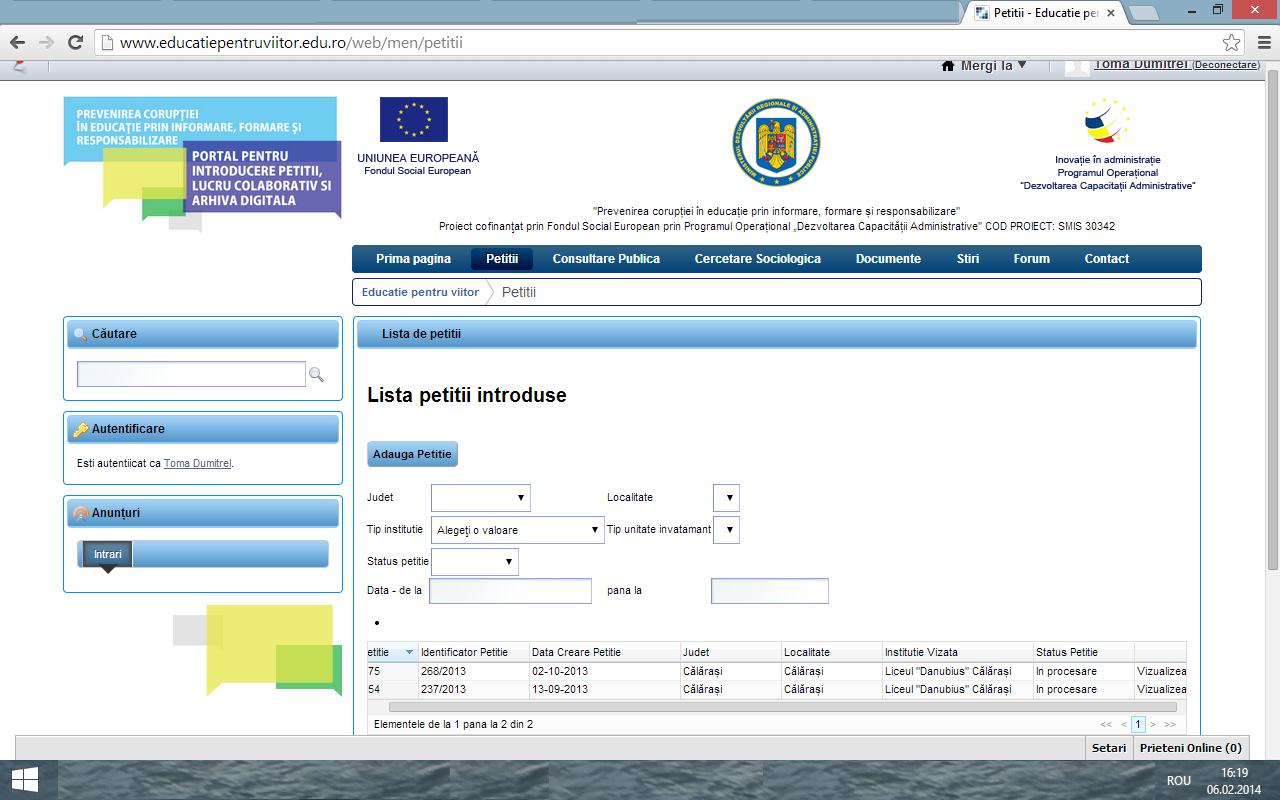
Task: Open the Consultare Publica menu item
Action: click(606, 259)
